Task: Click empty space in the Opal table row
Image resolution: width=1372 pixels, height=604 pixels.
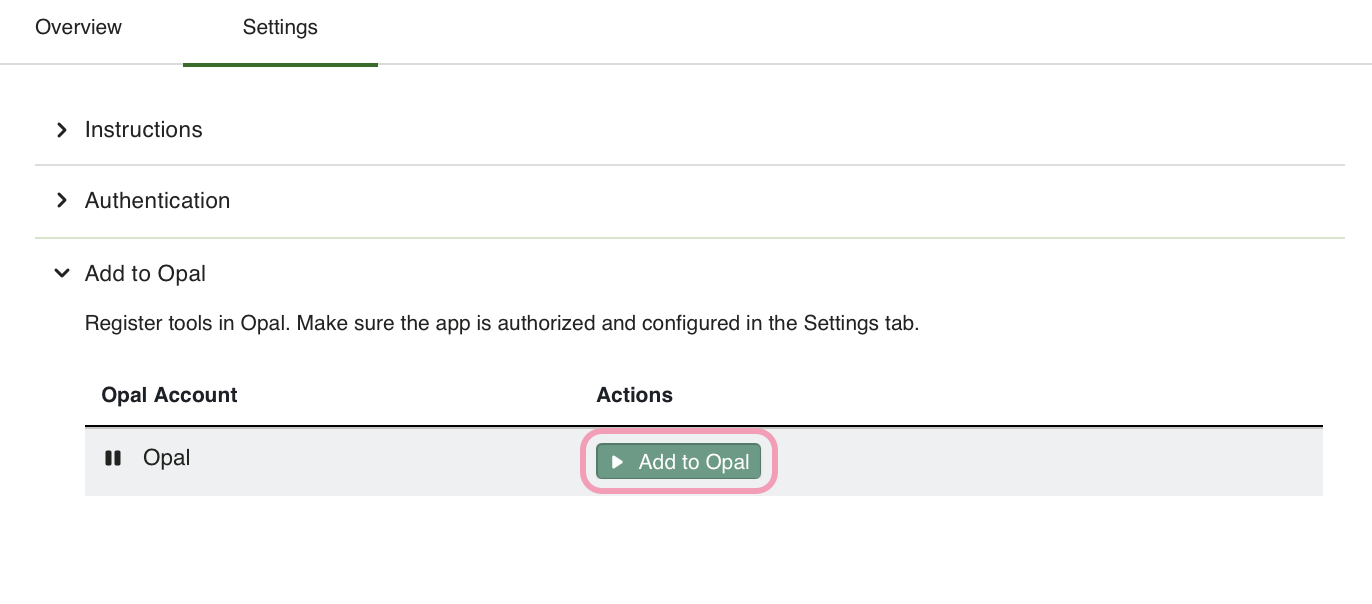Action: coord(1050,461)
